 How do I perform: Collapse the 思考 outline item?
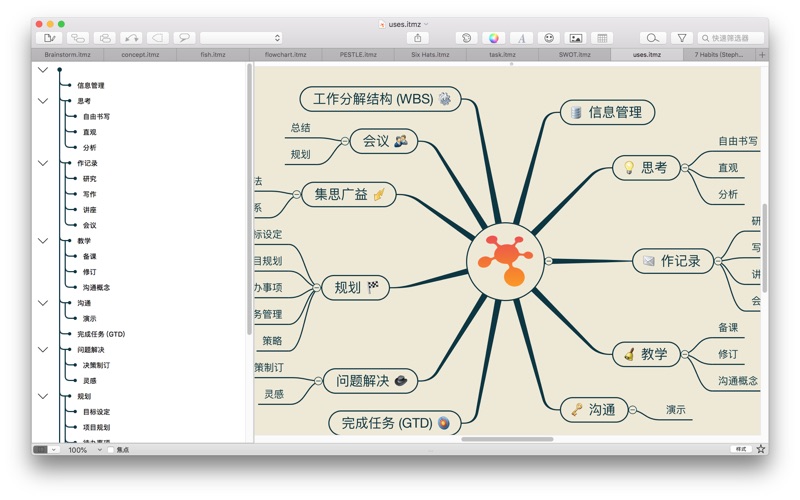point(43,101)
